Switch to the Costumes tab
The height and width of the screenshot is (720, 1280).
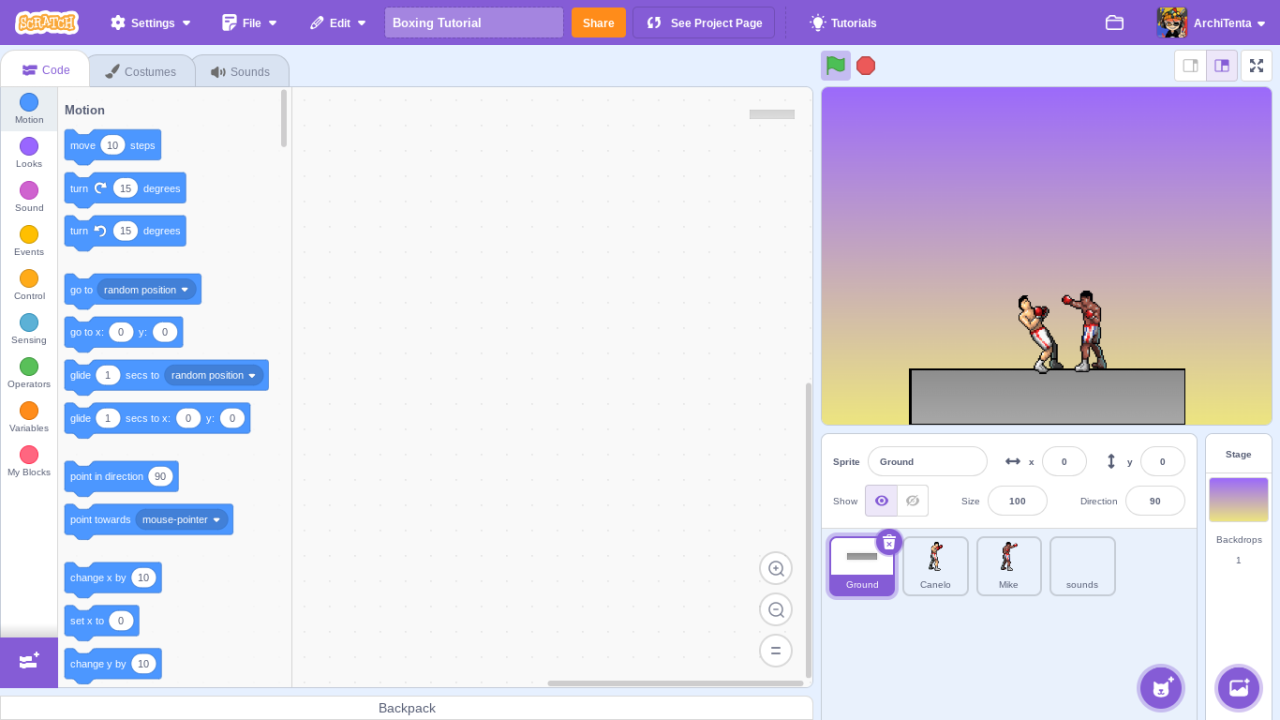point(141,71)
